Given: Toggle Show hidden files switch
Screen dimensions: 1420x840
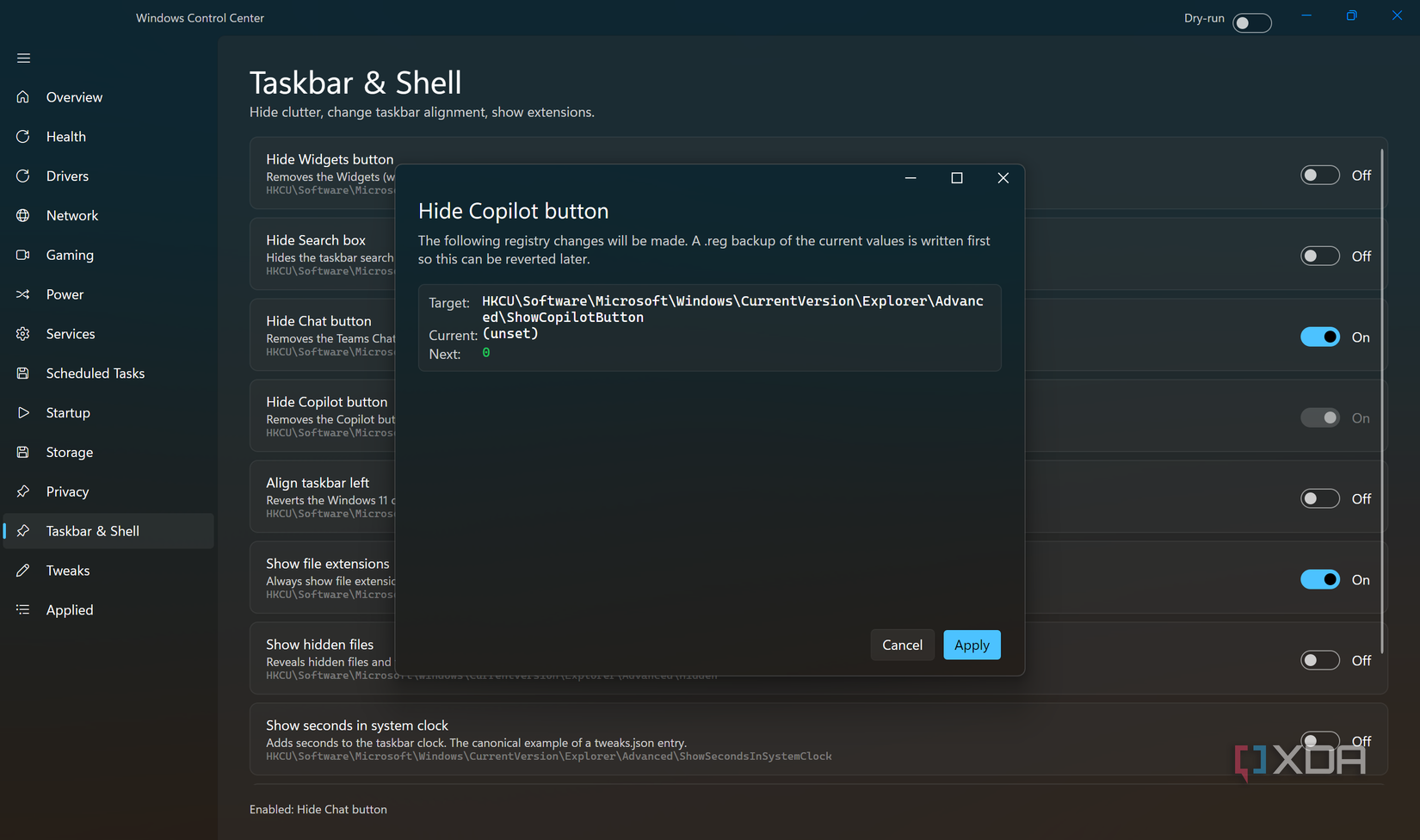Looking at the screenshot, I should click(1320, 661).
